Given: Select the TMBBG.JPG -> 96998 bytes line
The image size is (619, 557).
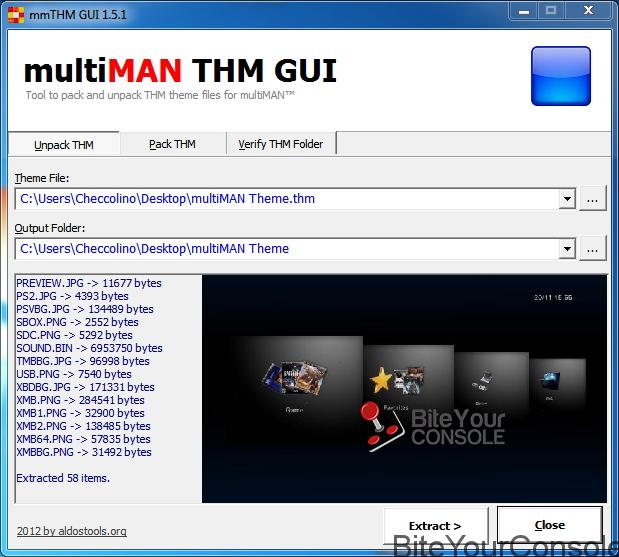Looking at the screenshot, I should 83,361.
